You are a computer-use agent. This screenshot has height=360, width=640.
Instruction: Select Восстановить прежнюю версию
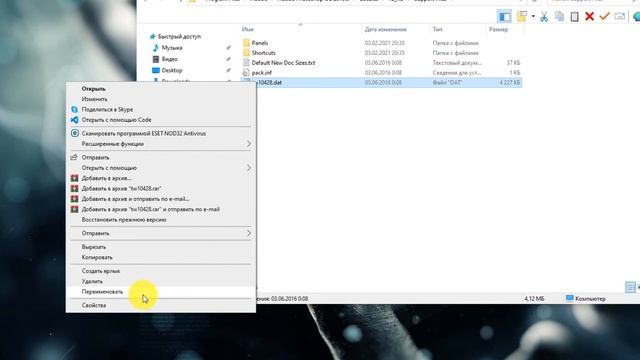(x=161, y=220)
